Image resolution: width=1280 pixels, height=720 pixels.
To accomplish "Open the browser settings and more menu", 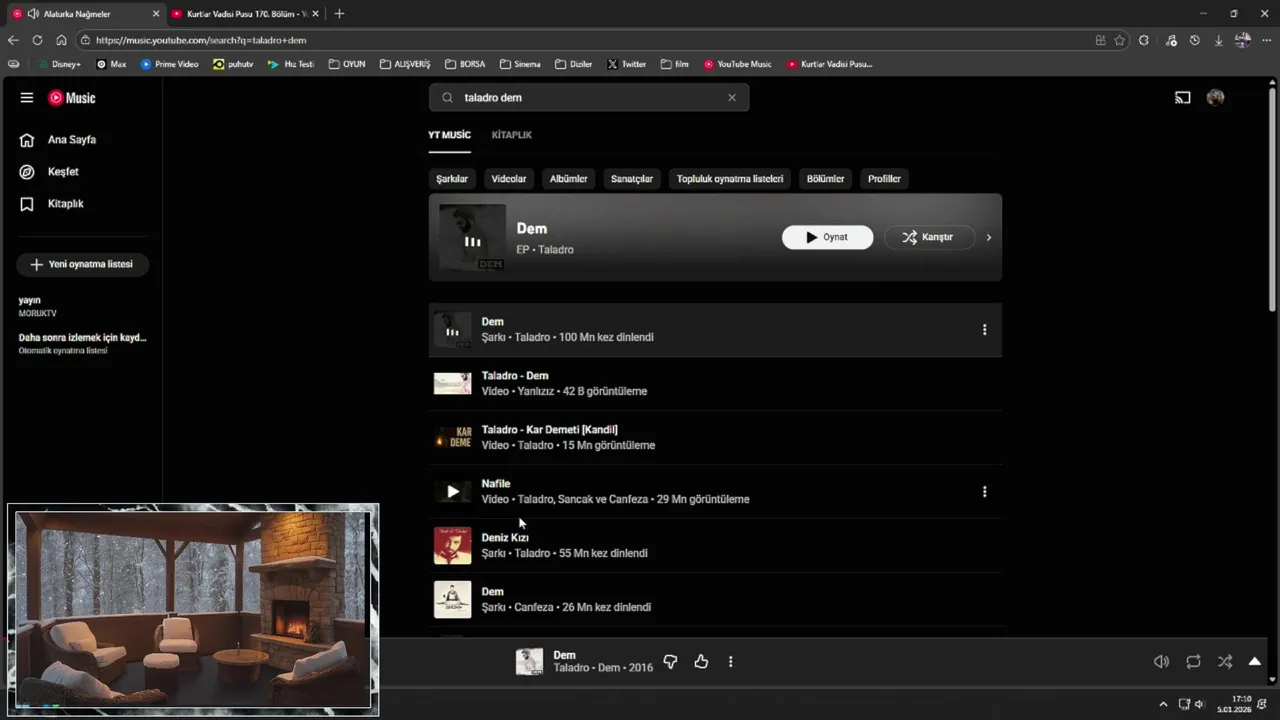I will [1266, 40].
